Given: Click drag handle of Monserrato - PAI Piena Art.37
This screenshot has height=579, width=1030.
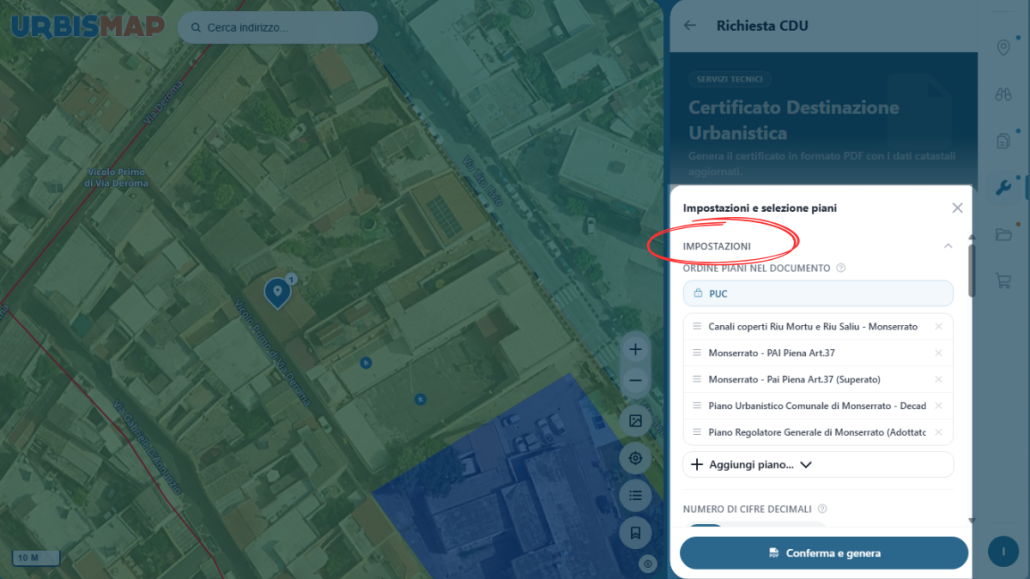Looking at the screenshot, I should 697,353.
